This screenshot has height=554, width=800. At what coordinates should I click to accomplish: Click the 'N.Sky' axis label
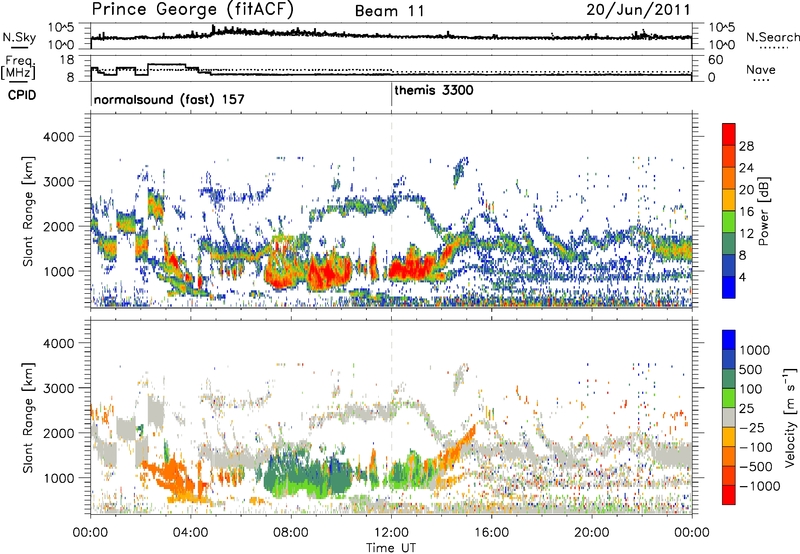(19, 37)
